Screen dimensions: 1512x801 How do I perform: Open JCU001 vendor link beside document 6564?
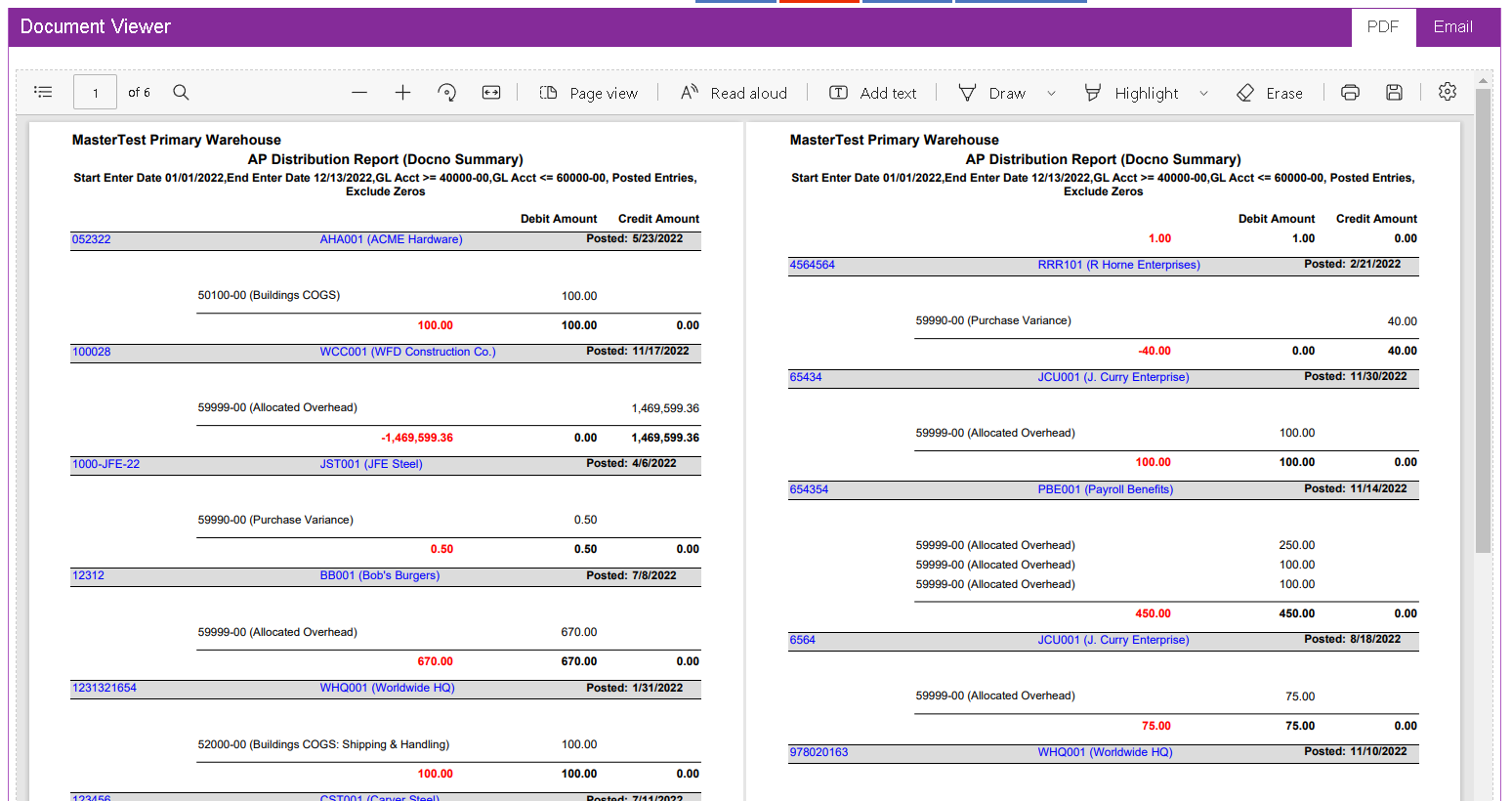(1113, 640)
